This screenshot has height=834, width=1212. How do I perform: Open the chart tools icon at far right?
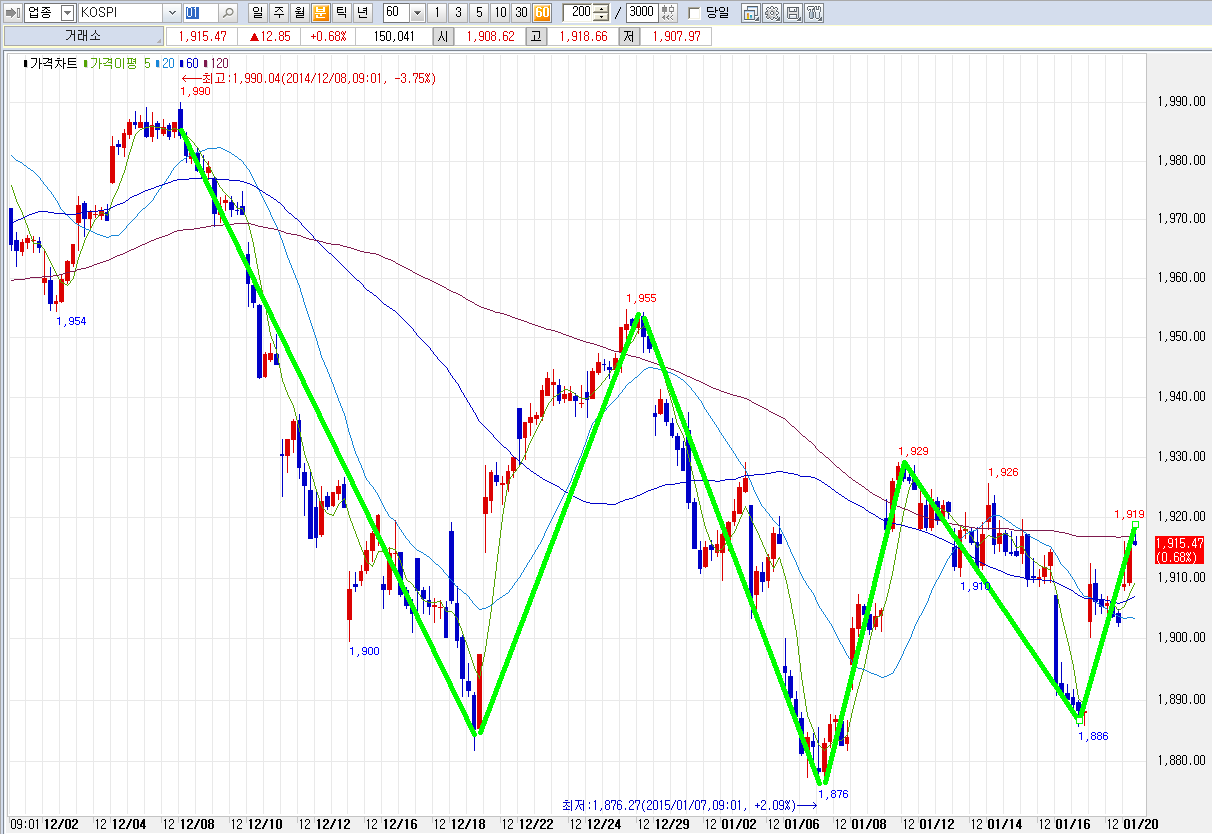(814, 13)
